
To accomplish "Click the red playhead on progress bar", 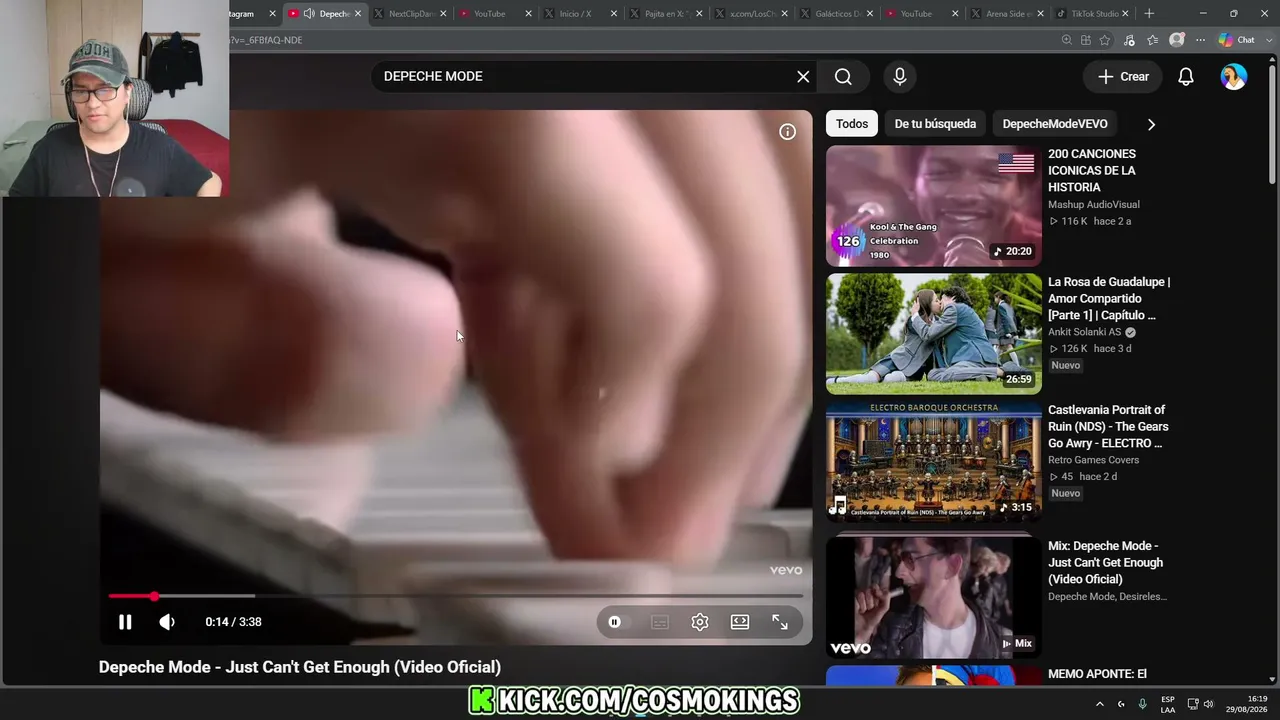I will click(154, 596).
